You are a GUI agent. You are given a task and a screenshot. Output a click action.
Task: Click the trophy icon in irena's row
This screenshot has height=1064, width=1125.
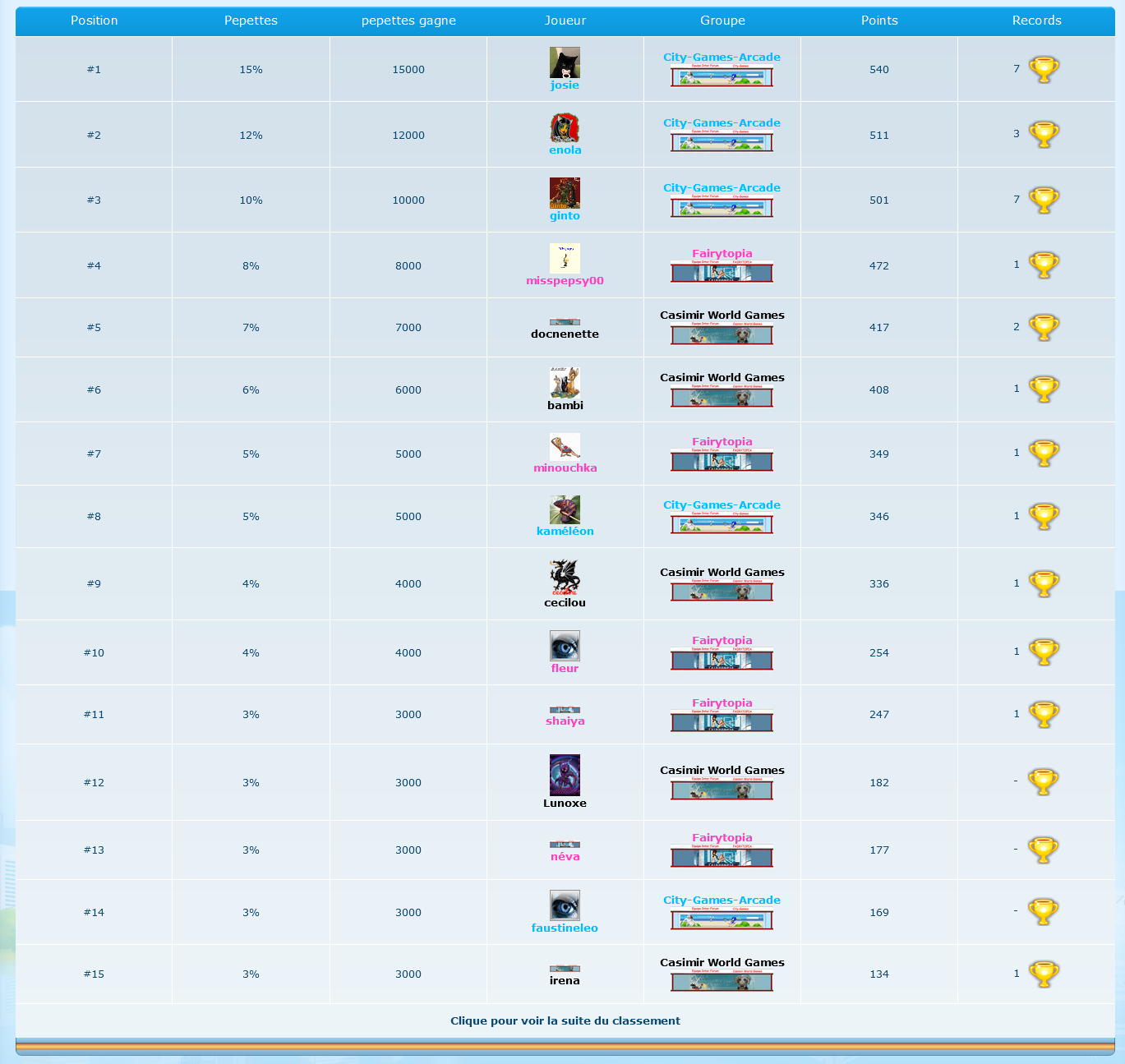click(1044, 974)
